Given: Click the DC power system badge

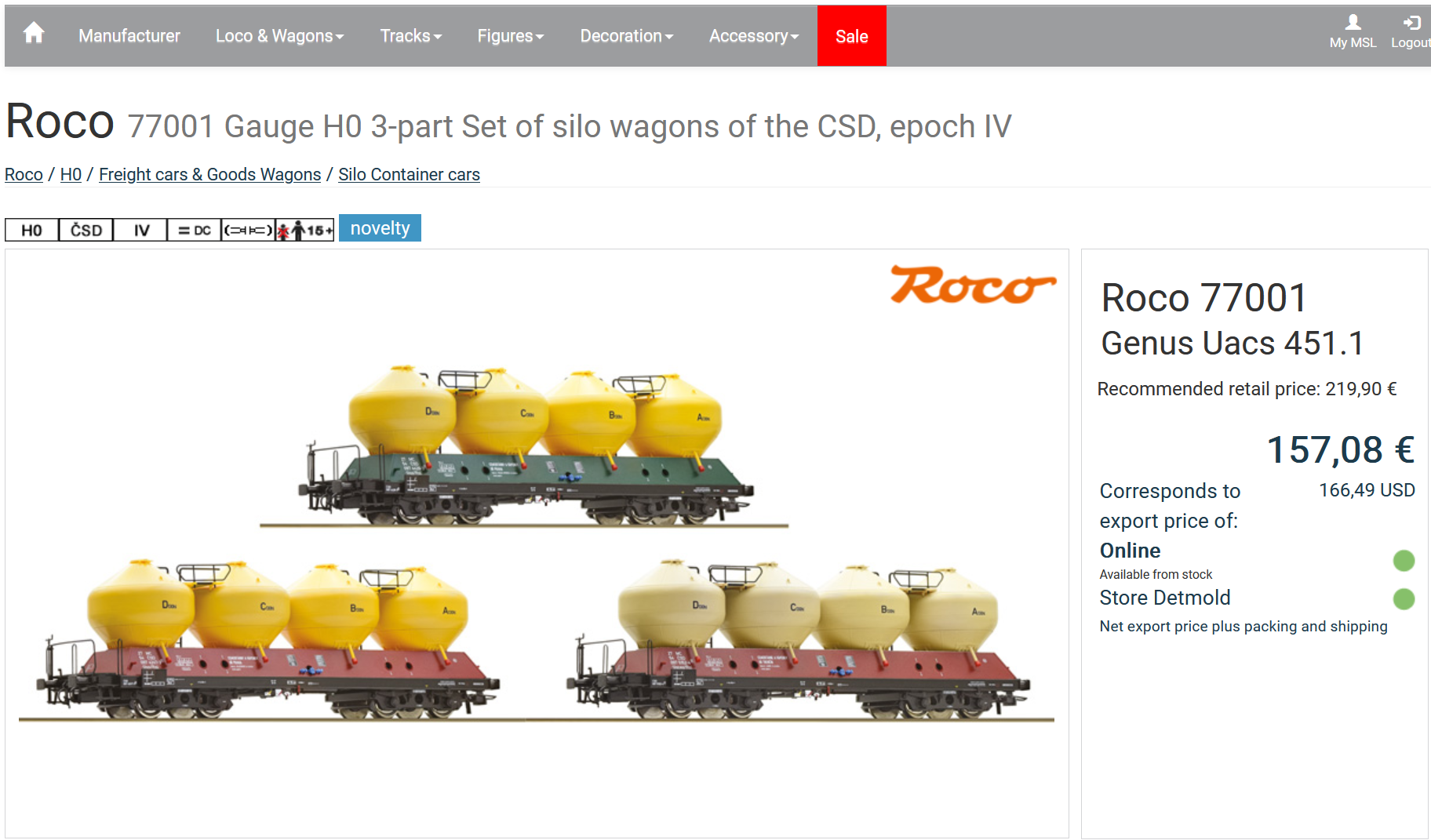Looking at the screenshot, I should 195,230.
